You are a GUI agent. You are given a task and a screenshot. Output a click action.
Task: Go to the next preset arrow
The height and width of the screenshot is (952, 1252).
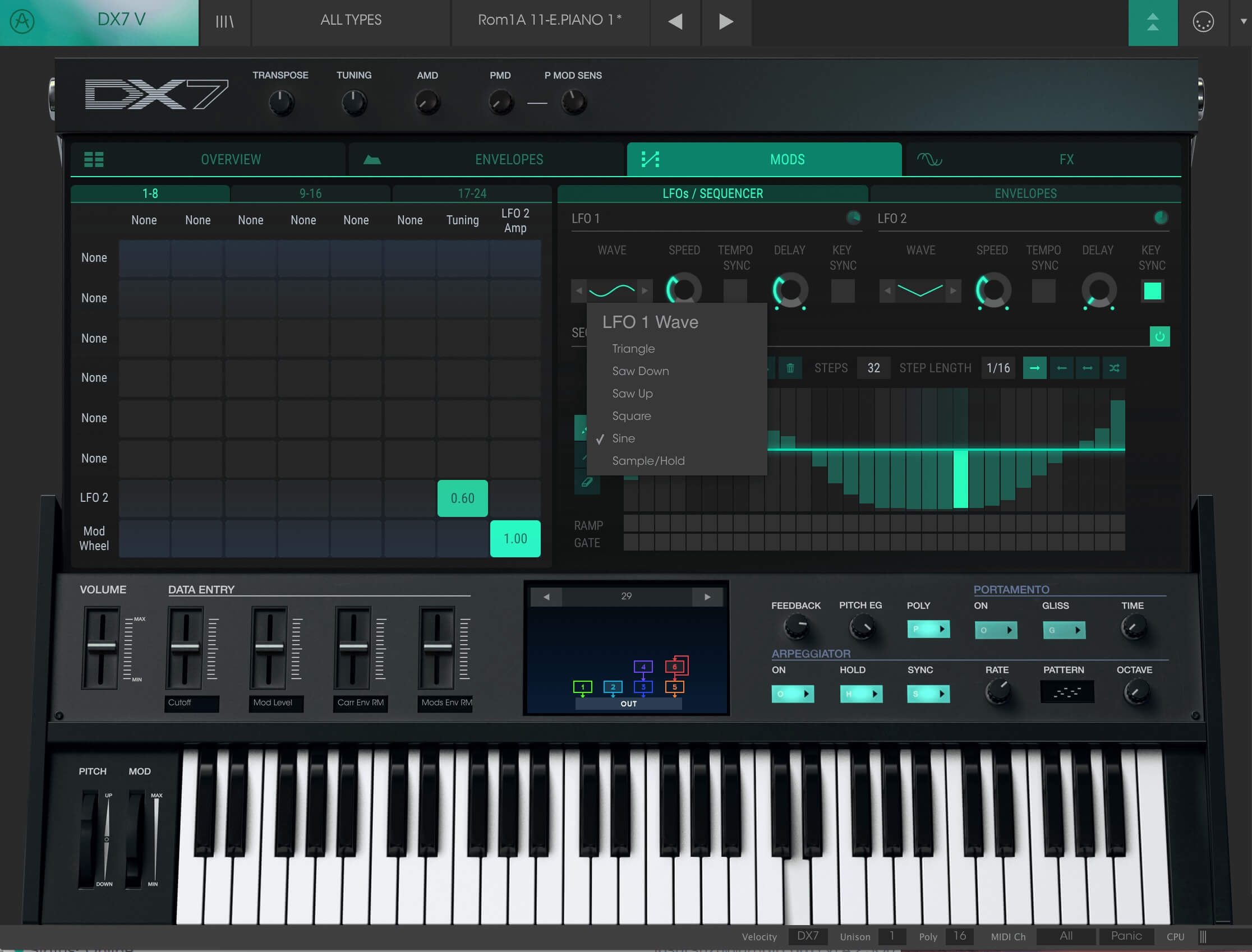[726, 21]
